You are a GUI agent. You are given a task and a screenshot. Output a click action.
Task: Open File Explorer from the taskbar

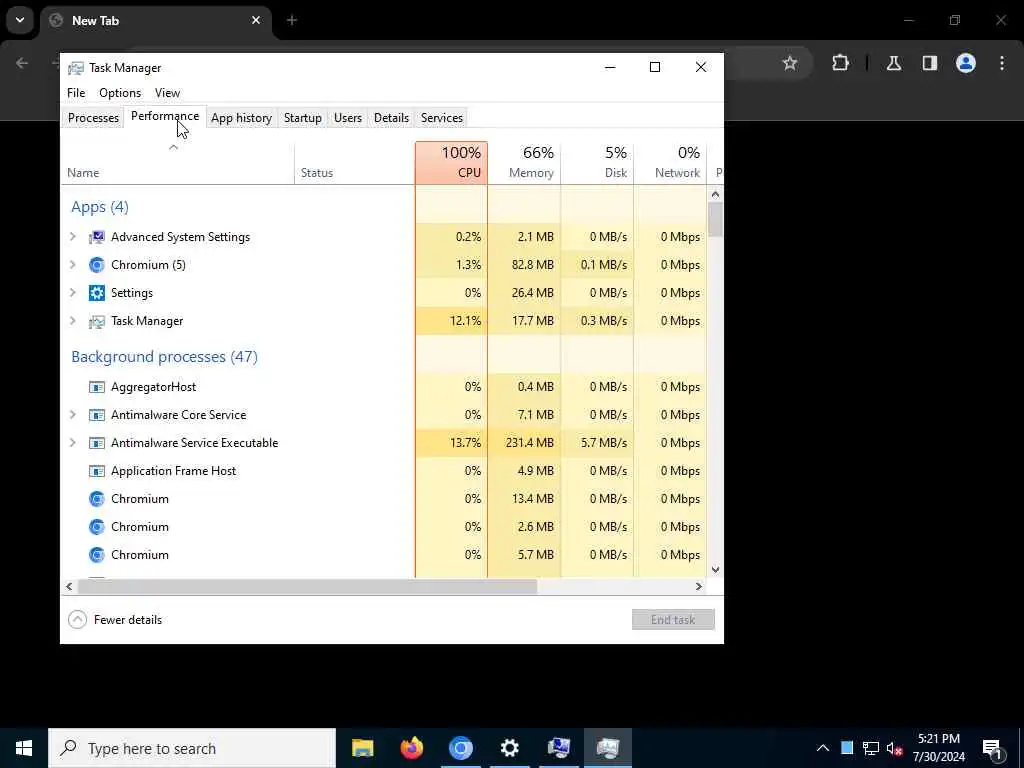(362, 748)
